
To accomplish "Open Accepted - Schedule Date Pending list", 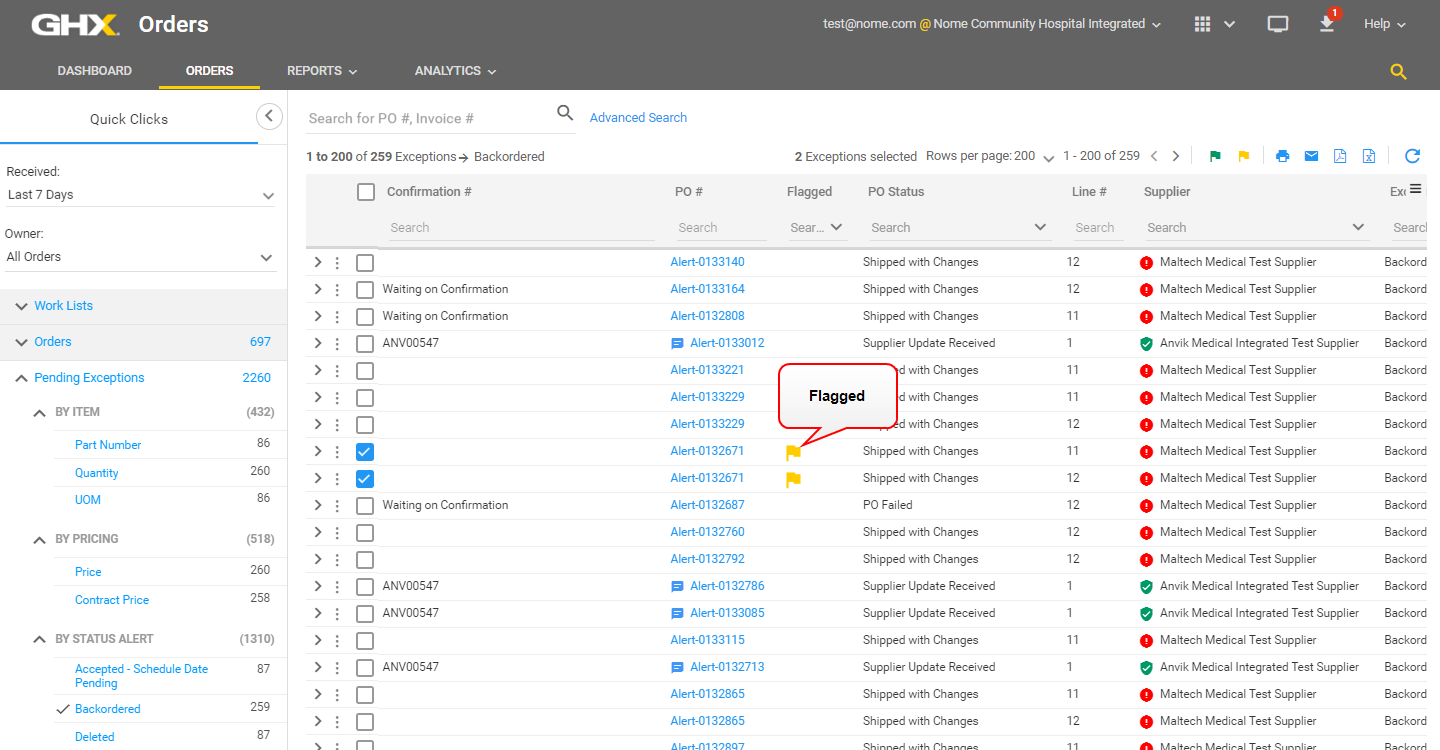I will coord(141,676).
